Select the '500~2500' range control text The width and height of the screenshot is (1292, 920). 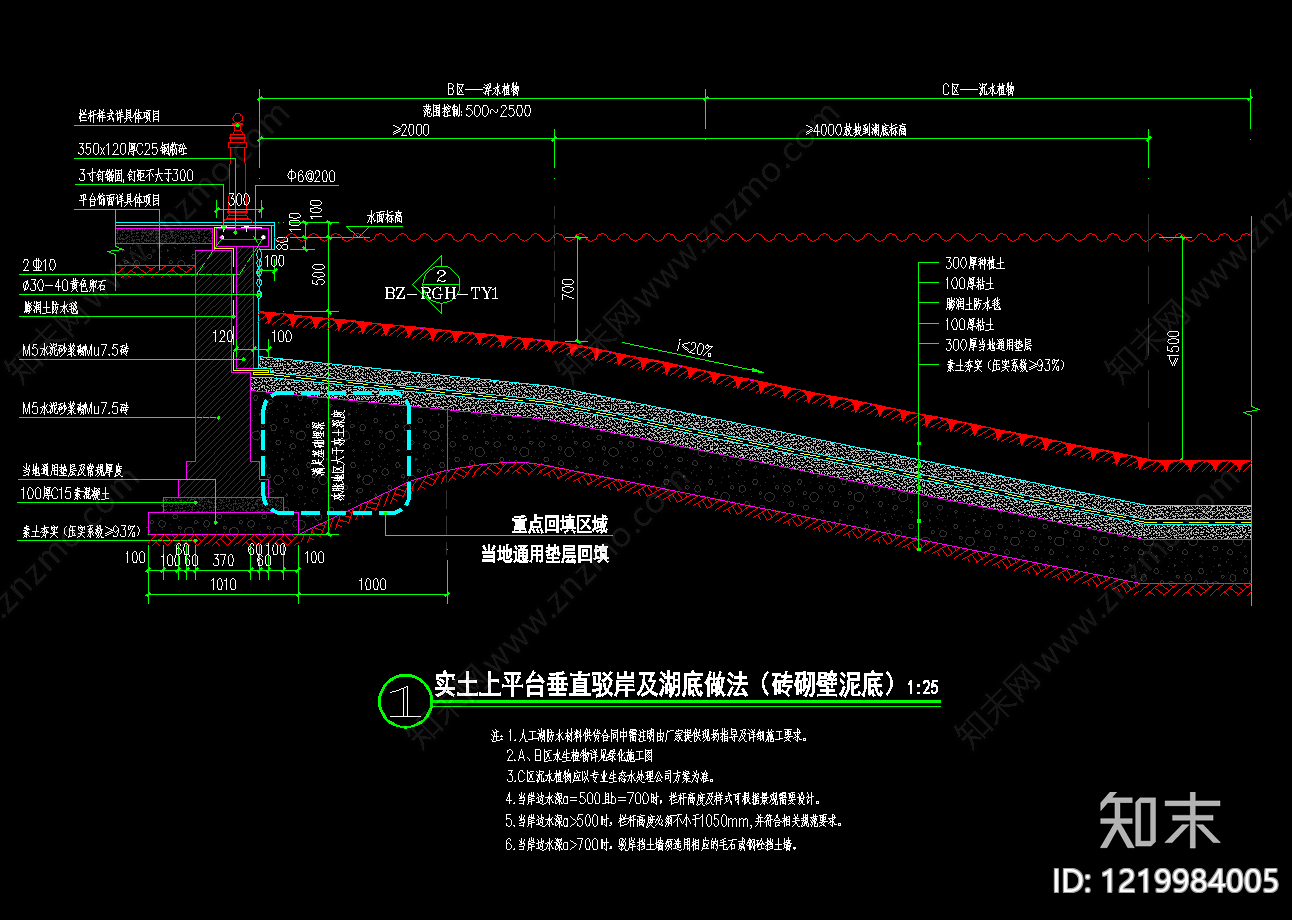(x=498, y=111)
